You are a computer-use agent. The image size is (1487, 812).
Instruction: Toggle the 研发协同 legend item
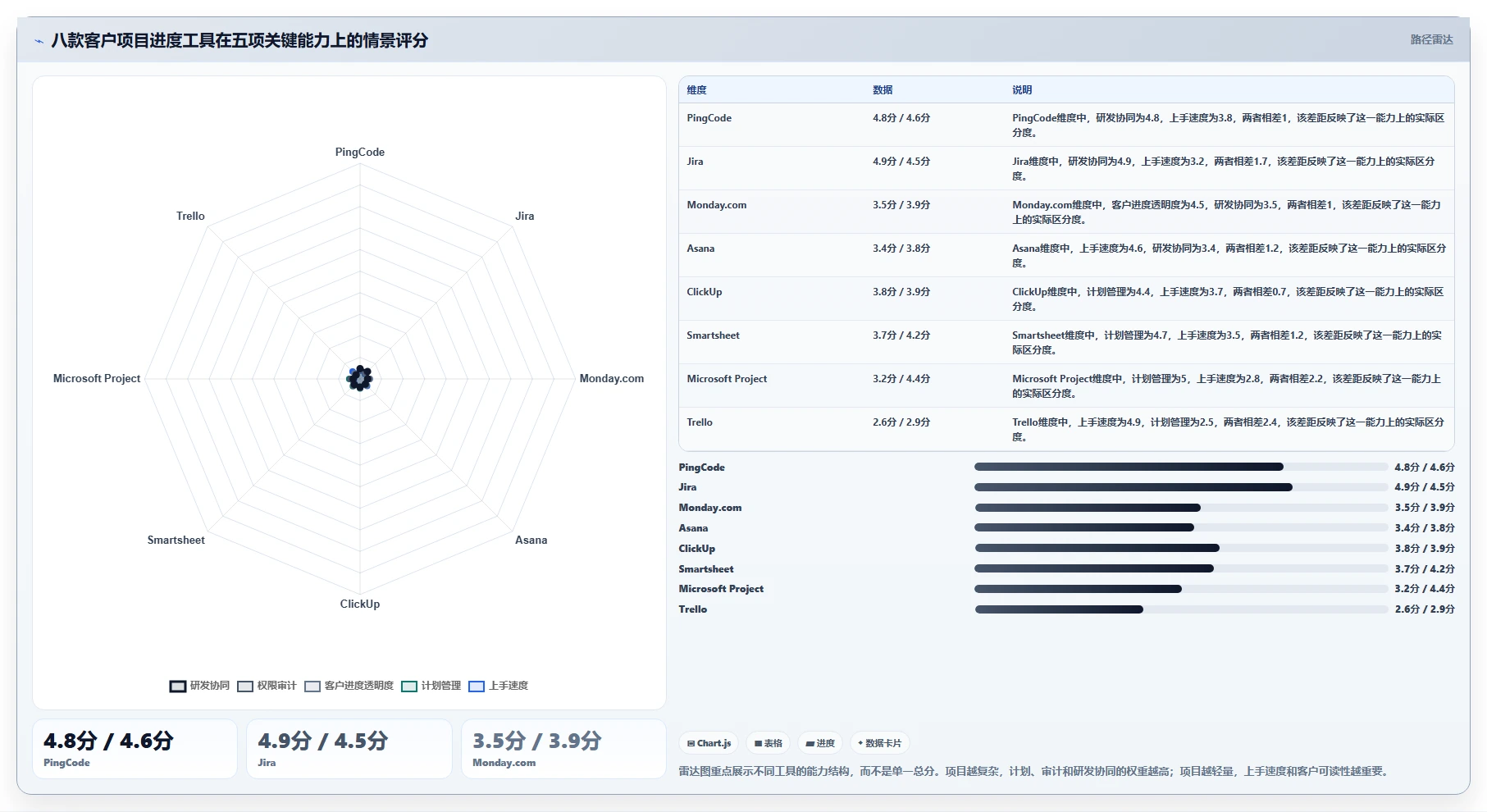click(199, 686)
